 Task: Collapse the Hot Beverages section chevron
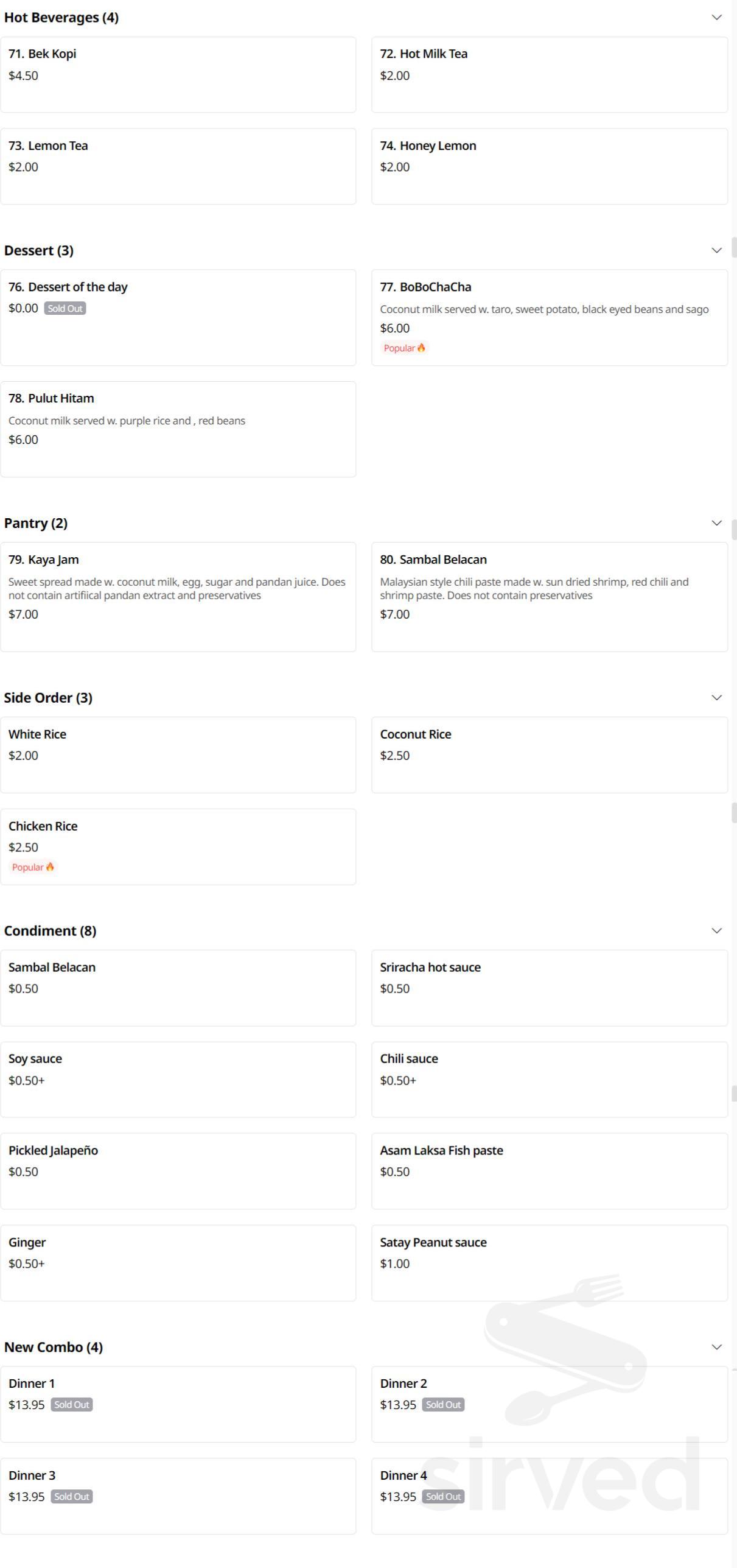pos(716,17)
